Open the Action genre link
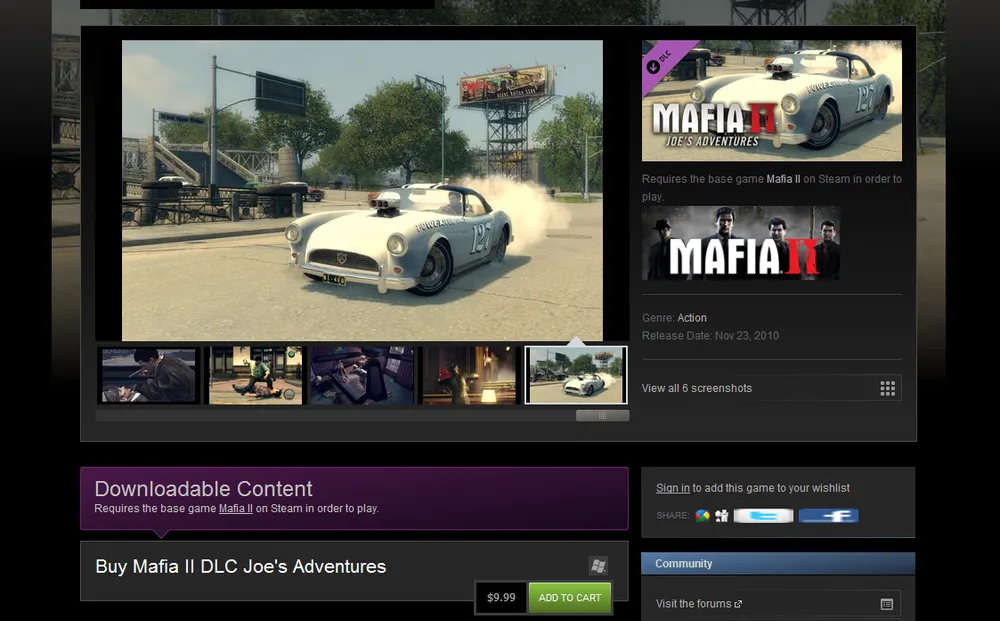 click(692, 318)
